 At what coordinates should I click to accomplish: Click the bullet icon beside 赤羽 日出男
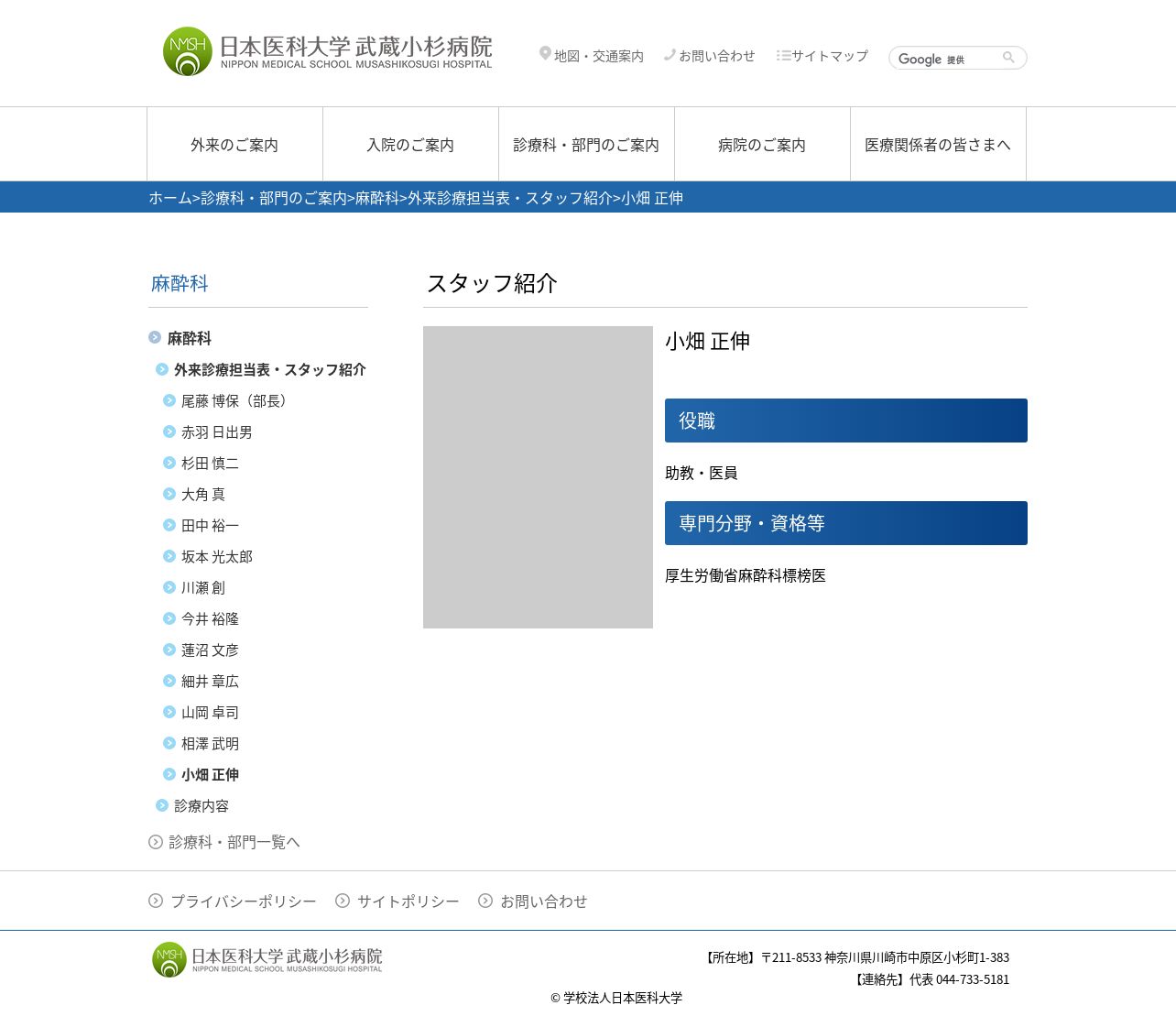(x=169, y=432)
